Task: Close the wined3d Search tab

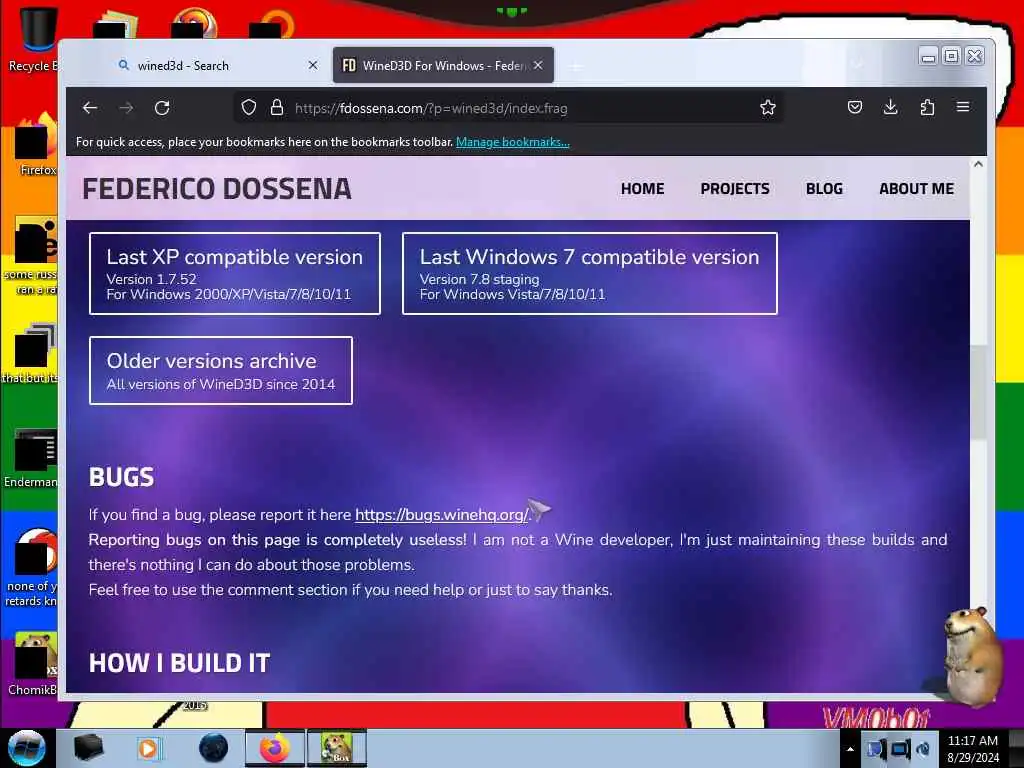Action: point(313,65)
